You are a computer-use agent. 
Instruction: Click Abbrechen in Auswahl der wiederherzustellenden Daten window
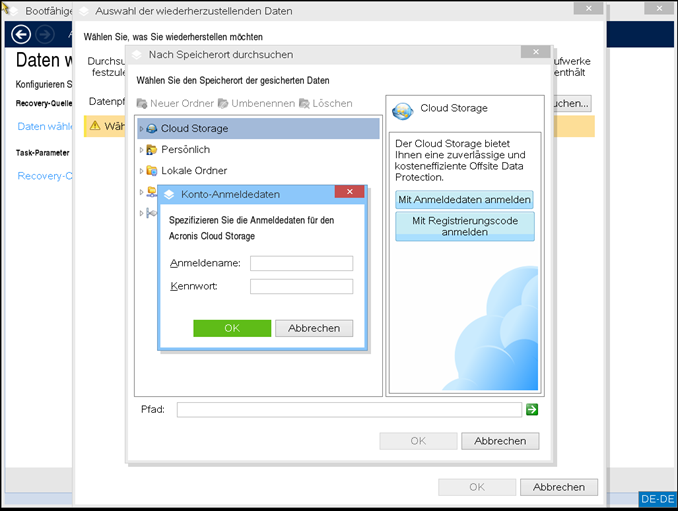pos(559,487)
